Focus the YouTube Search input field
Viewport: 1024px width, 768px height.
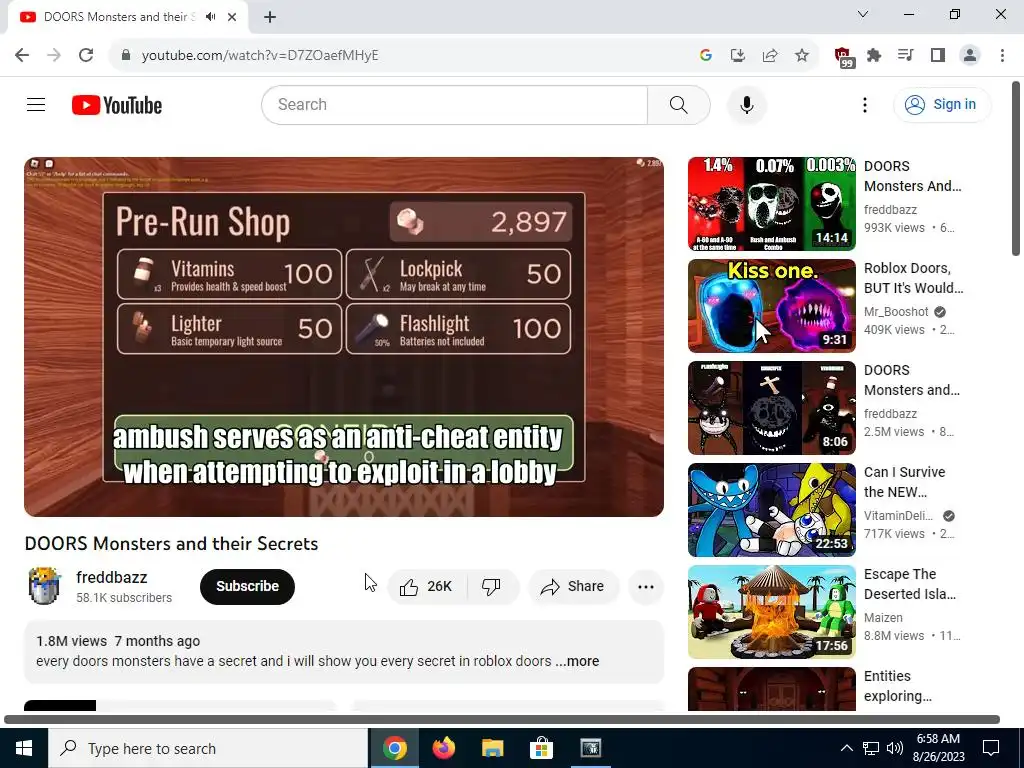455,104
